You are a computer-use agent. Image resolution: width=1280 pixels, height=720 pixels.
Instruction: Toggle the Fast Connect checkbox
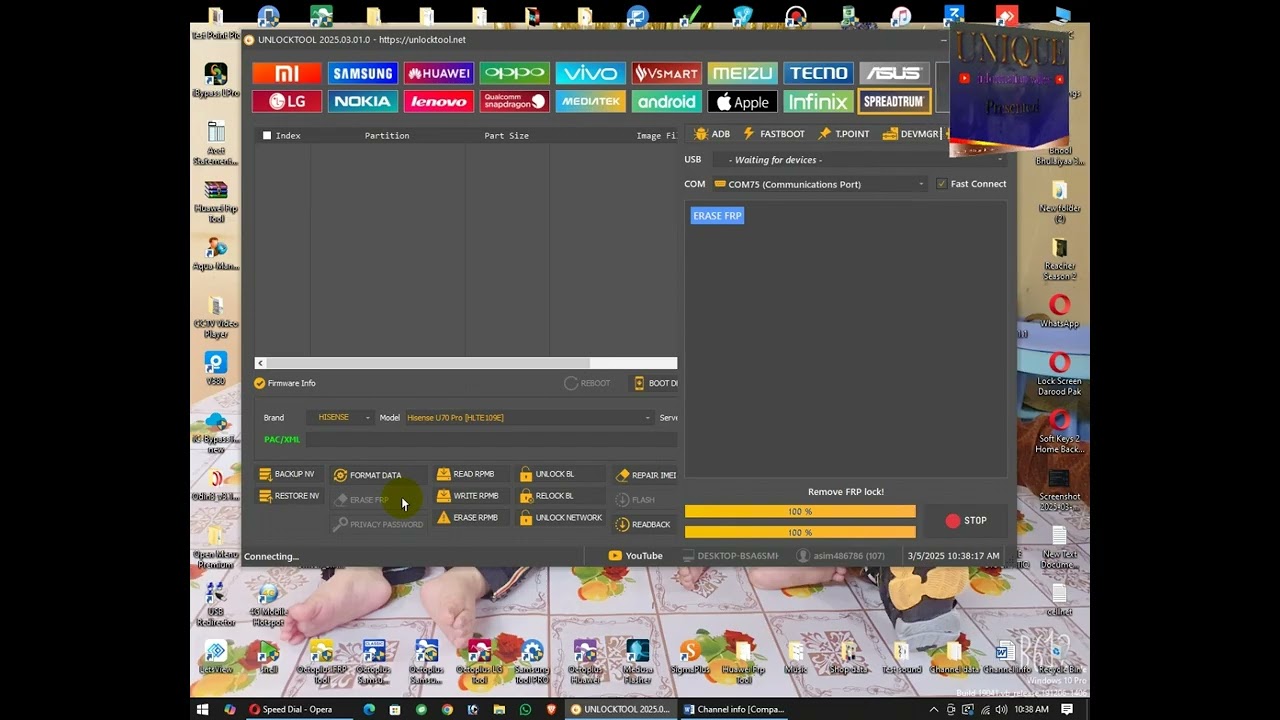(x=941, y=184)
